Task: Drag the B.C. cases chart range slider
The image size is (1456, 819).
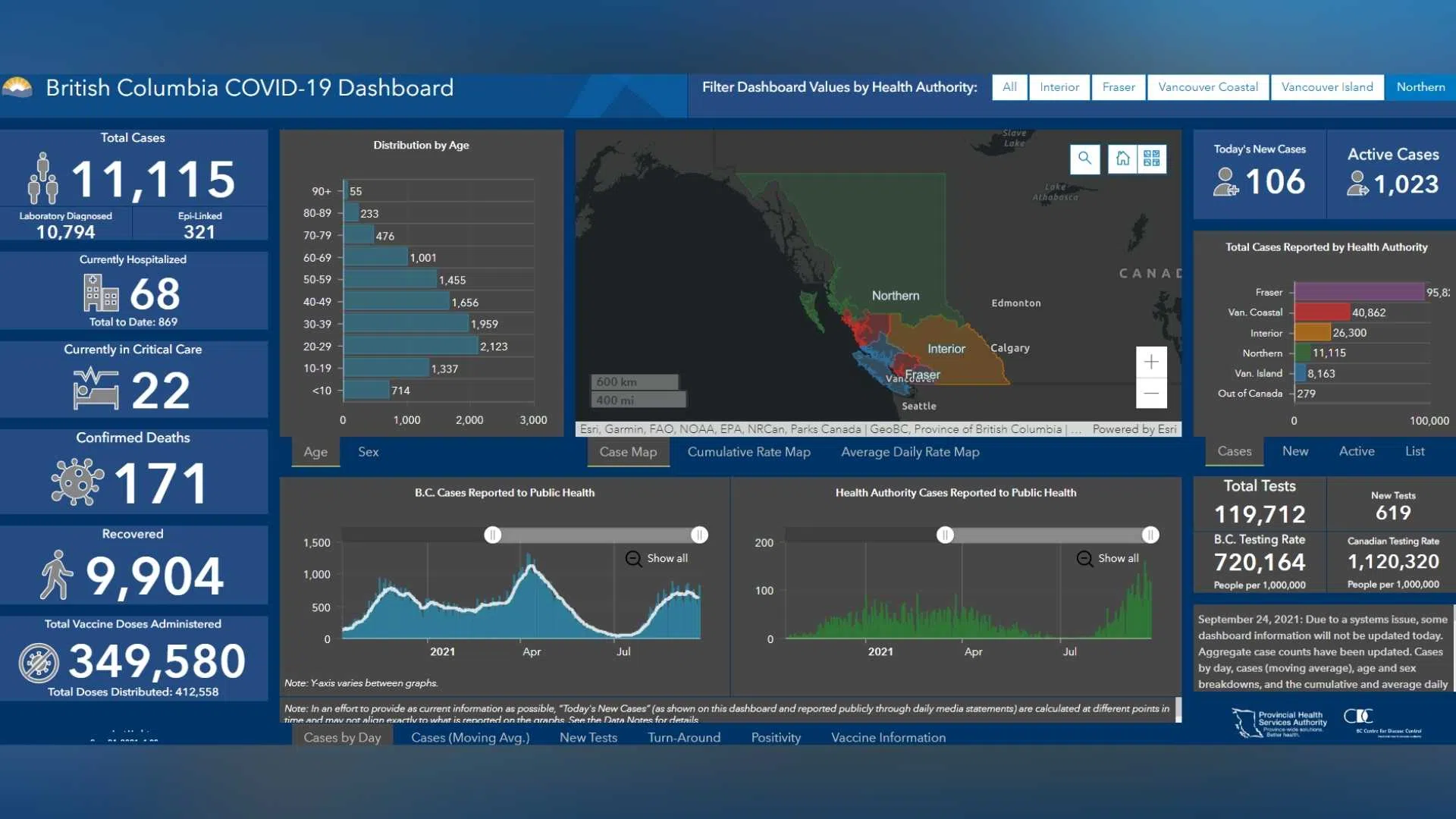Action: [x=493, y=532]
